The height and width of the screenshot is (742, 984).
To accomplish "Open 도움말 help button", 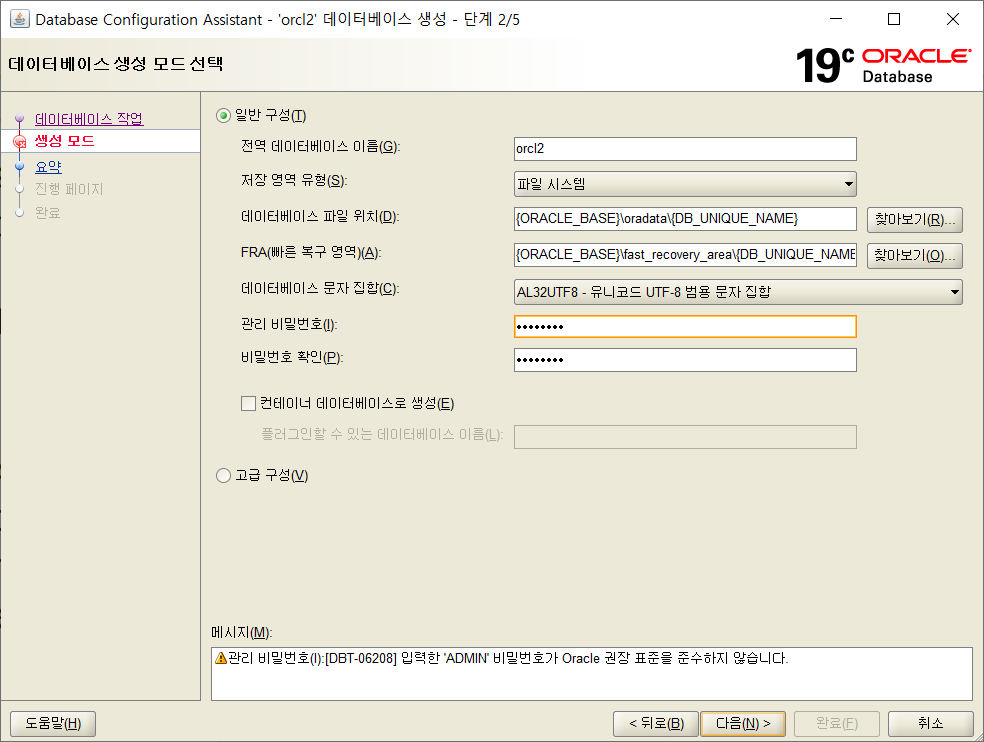I will coord(53,724).
